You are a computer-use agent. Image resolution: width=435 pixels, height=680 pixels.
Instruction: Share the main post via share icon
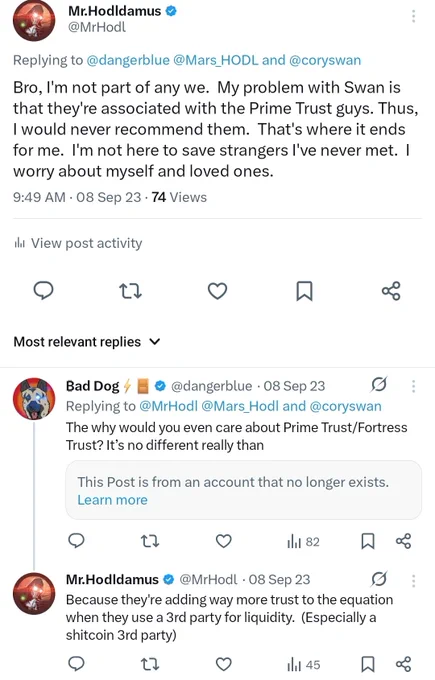(391, 291)
